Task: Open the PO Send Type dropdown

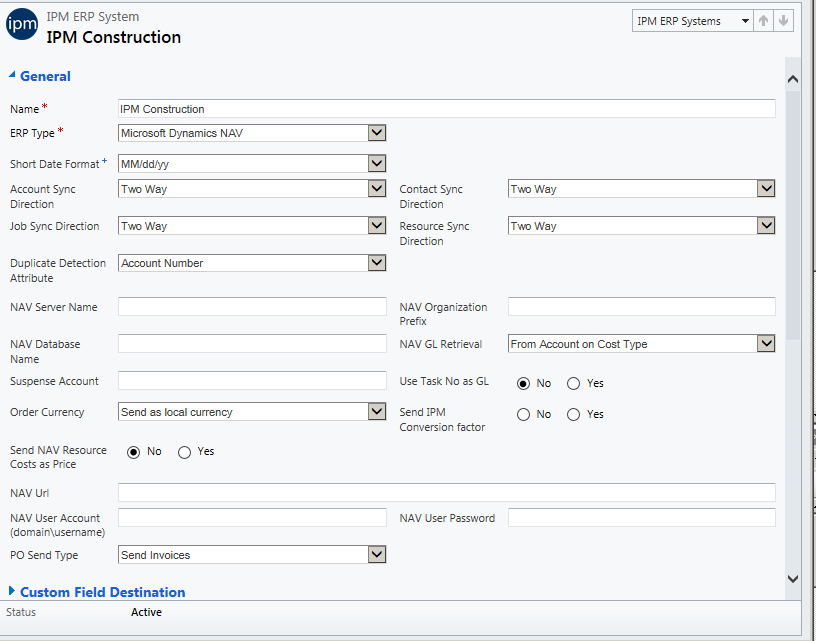Action: pos(377,554)
